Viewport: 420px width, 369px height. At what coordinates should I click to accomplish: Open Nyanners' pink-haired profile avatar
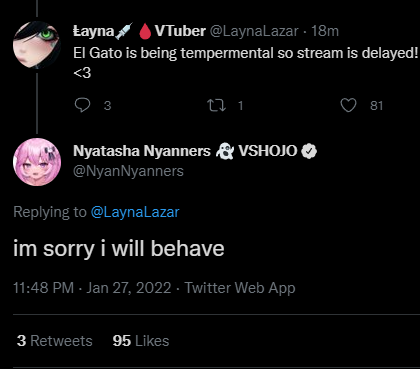(37, 162)
